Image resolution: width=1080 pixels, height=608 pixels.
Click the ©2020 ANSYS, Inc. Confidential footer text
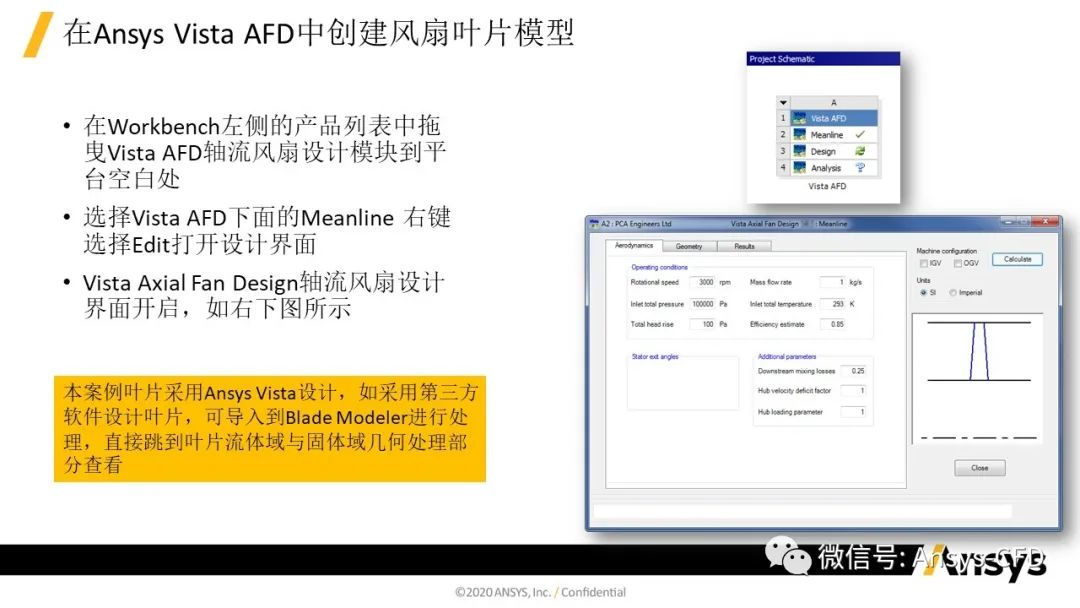[x=540, y=592]
